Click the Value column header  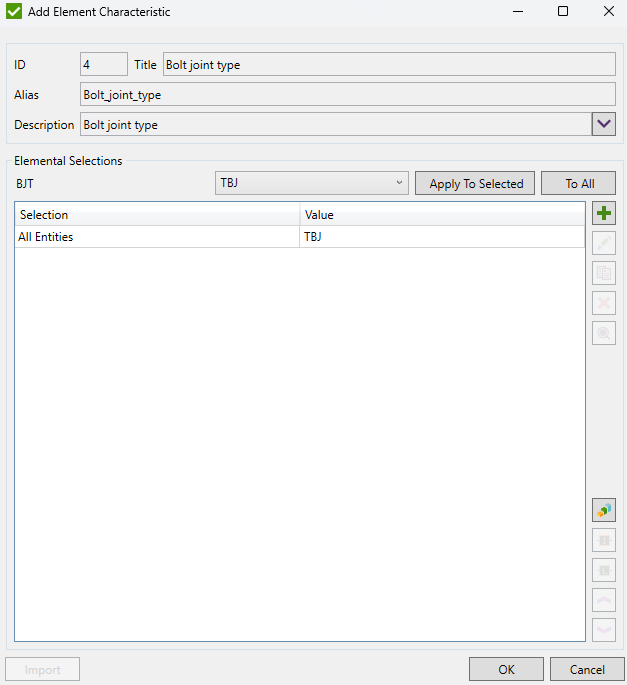tap(442, 215)
